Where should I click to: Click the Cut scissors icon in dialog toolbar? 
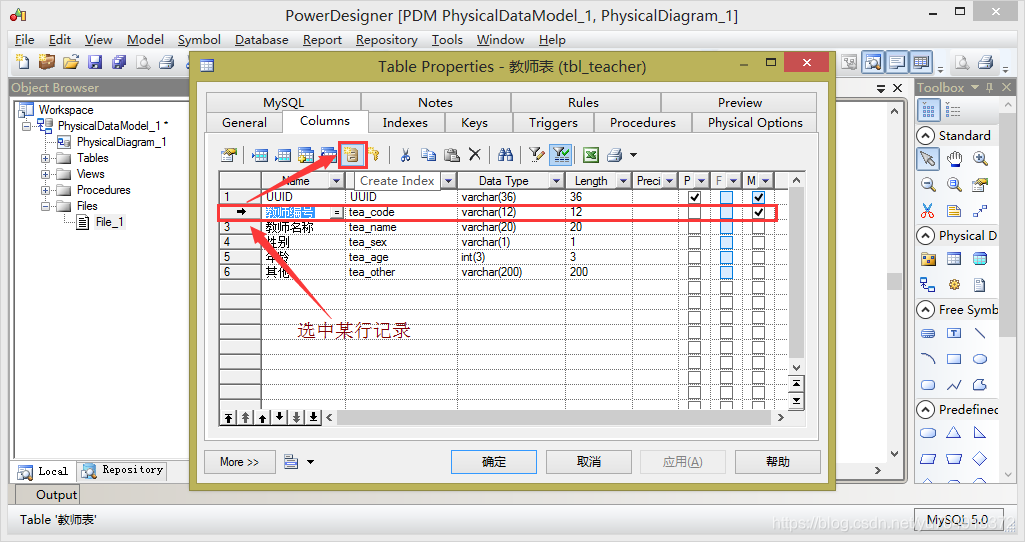point(405,155)
